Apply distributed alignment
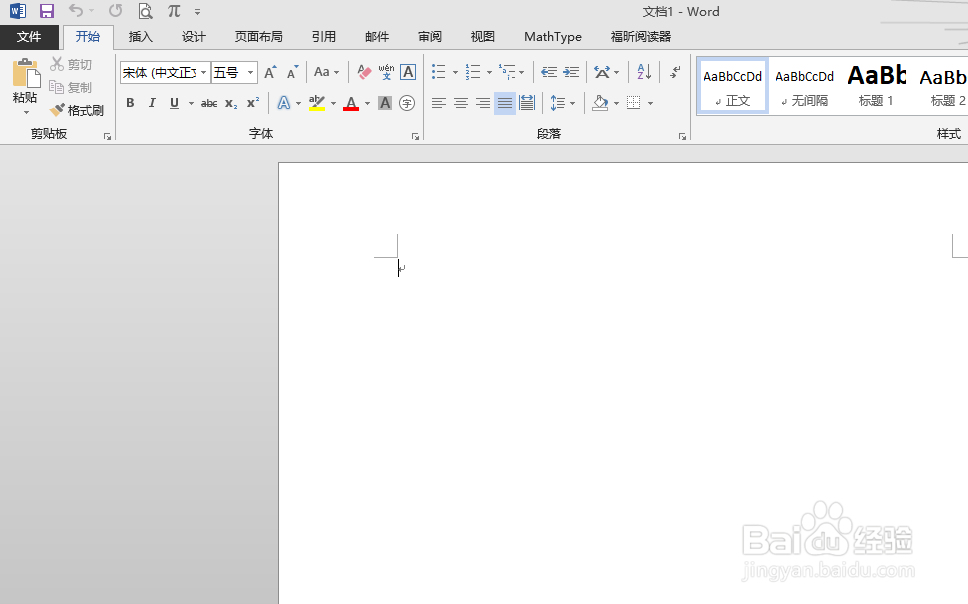The height and width of the screenshot is (604, 968). click(527, 103)
